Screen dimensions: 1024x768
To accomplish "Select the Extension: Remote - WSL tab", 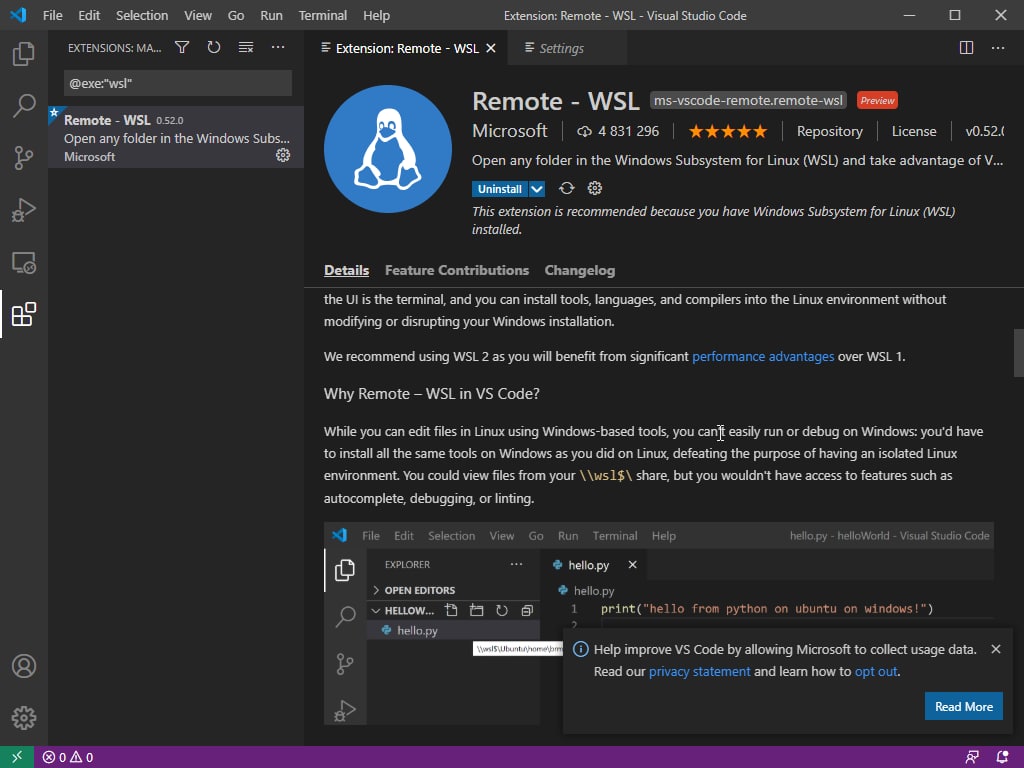I will pos(406,48).
